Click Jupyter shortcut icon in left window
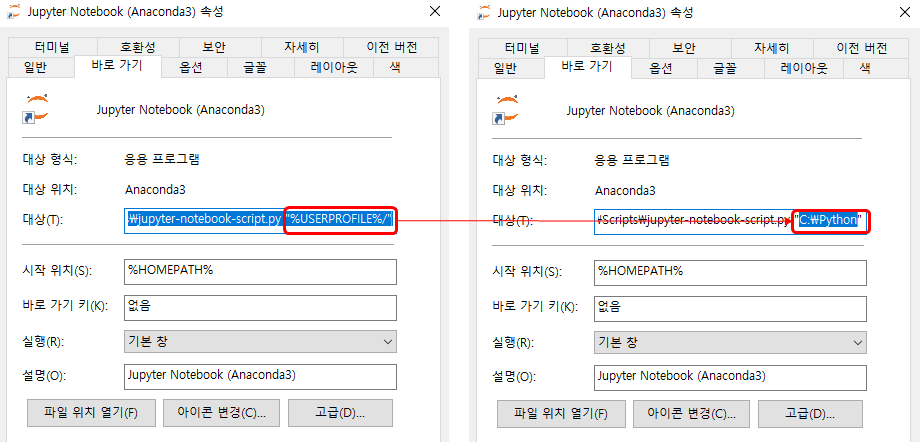The height and width of the screenshot is (442, 920). click(x=36, y=109)
